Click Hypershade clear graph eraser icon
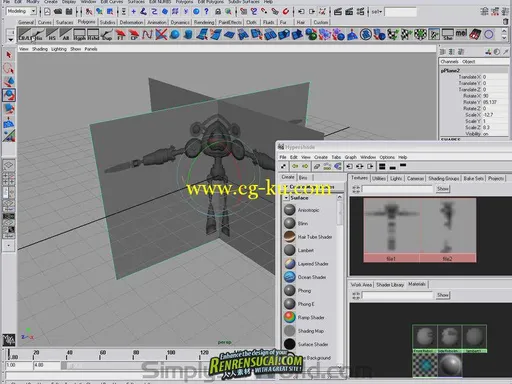Screen dimensions: 512x384 point(317,166)
